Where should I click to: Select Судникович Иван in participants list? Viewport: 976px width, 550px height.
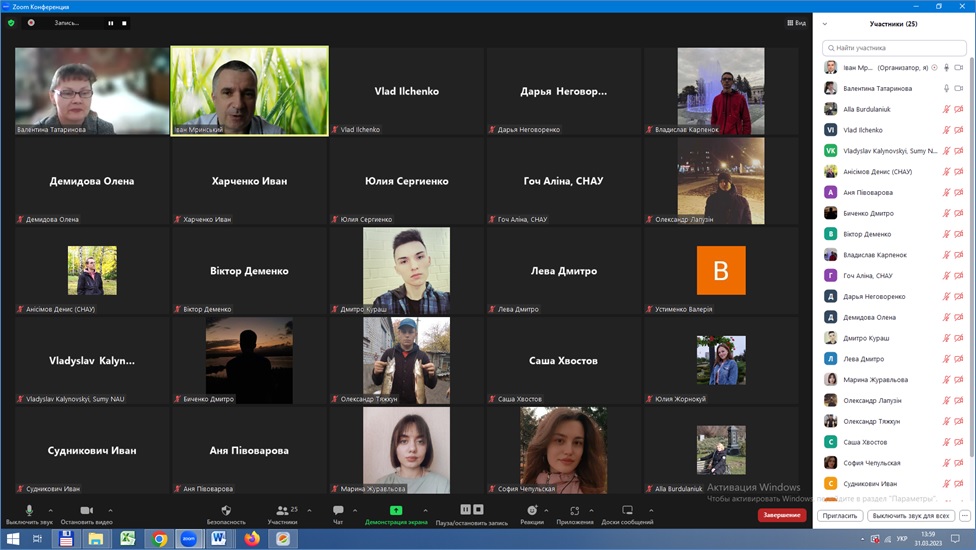(x=894, y=483)
